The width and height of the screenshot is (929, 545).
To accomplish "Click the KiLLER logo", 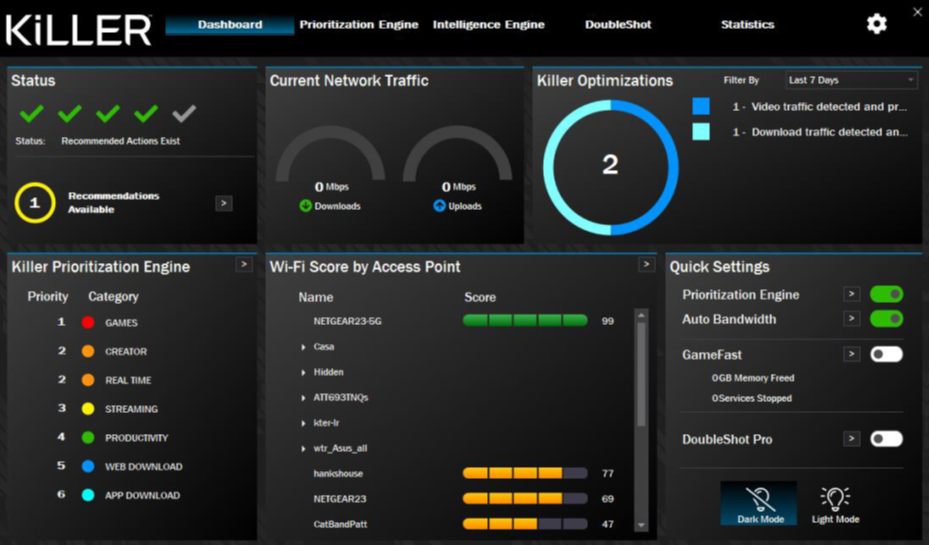I will [x=78, y=30].
